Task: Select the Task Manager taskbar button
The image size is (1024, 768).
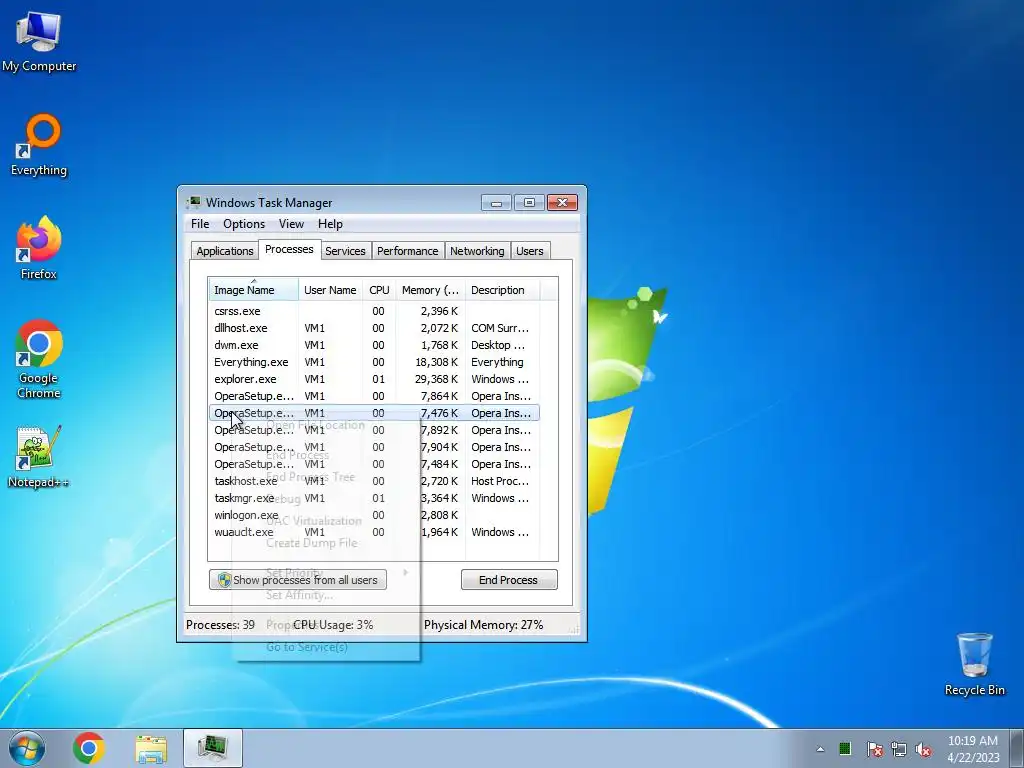Action: (213, 748)
